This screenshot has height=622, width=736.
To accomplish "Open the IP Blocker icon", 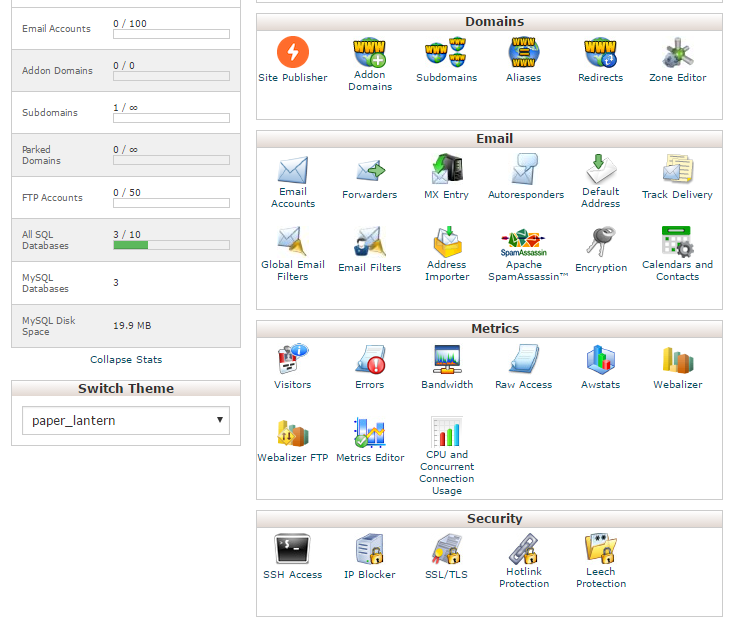I will click(369, 550).
